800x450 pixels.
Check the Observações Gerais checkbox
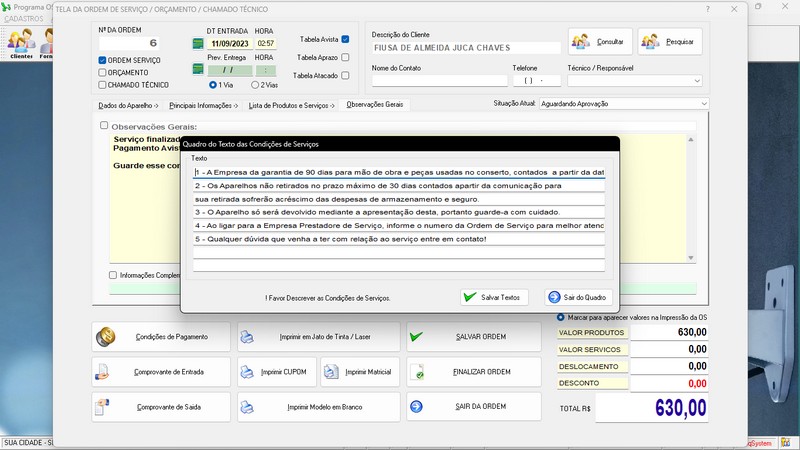[104, 125]
